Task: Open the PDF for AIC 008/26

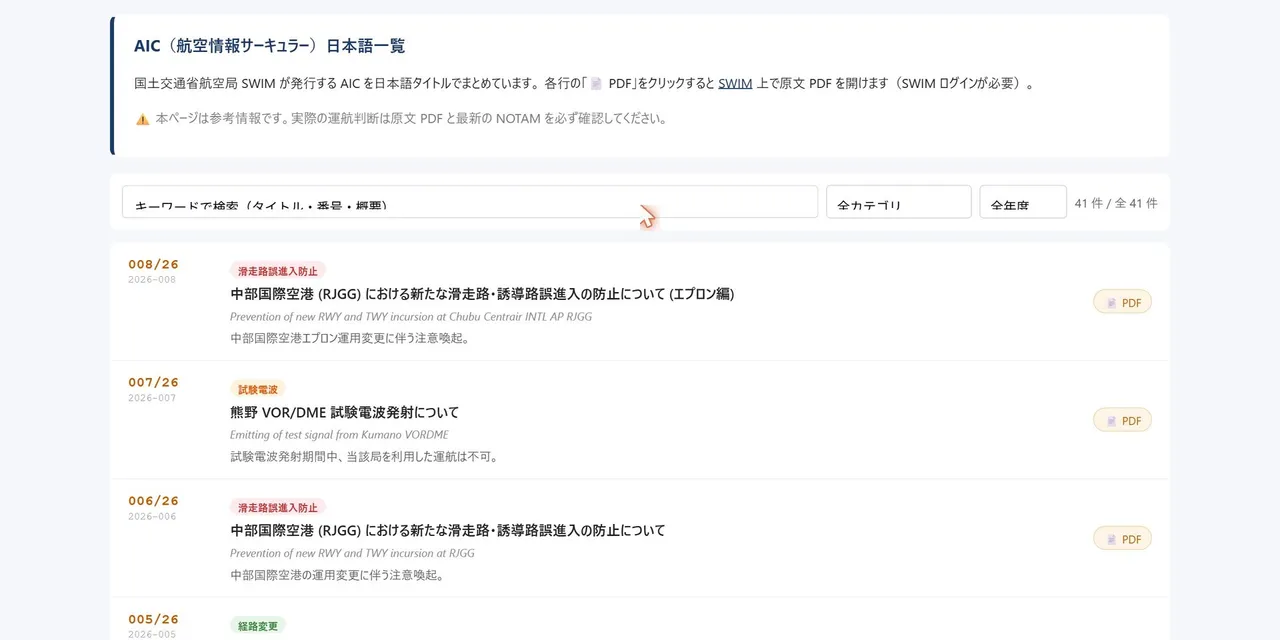Action: coord(1122,302)
